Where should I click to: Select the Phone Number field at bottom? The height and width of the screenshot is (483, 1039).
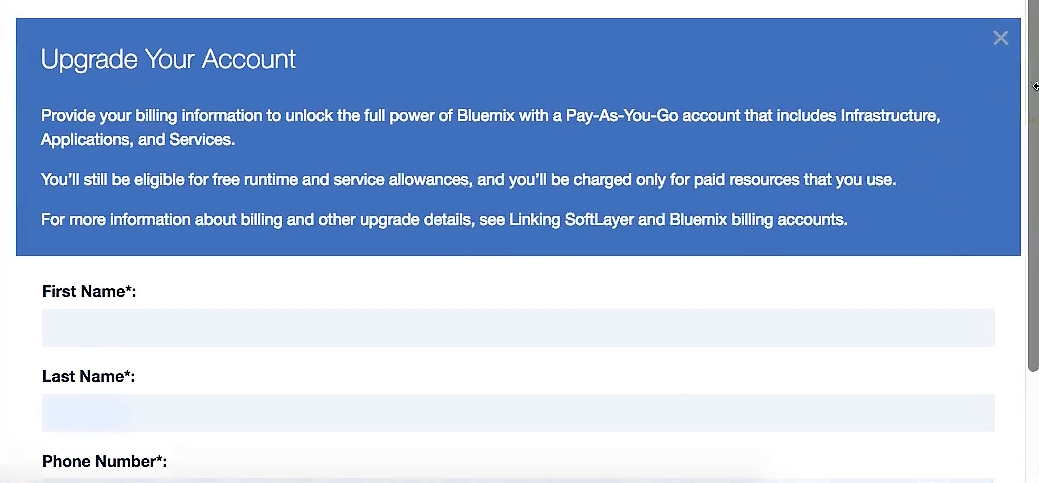click(x=518, y=479)
